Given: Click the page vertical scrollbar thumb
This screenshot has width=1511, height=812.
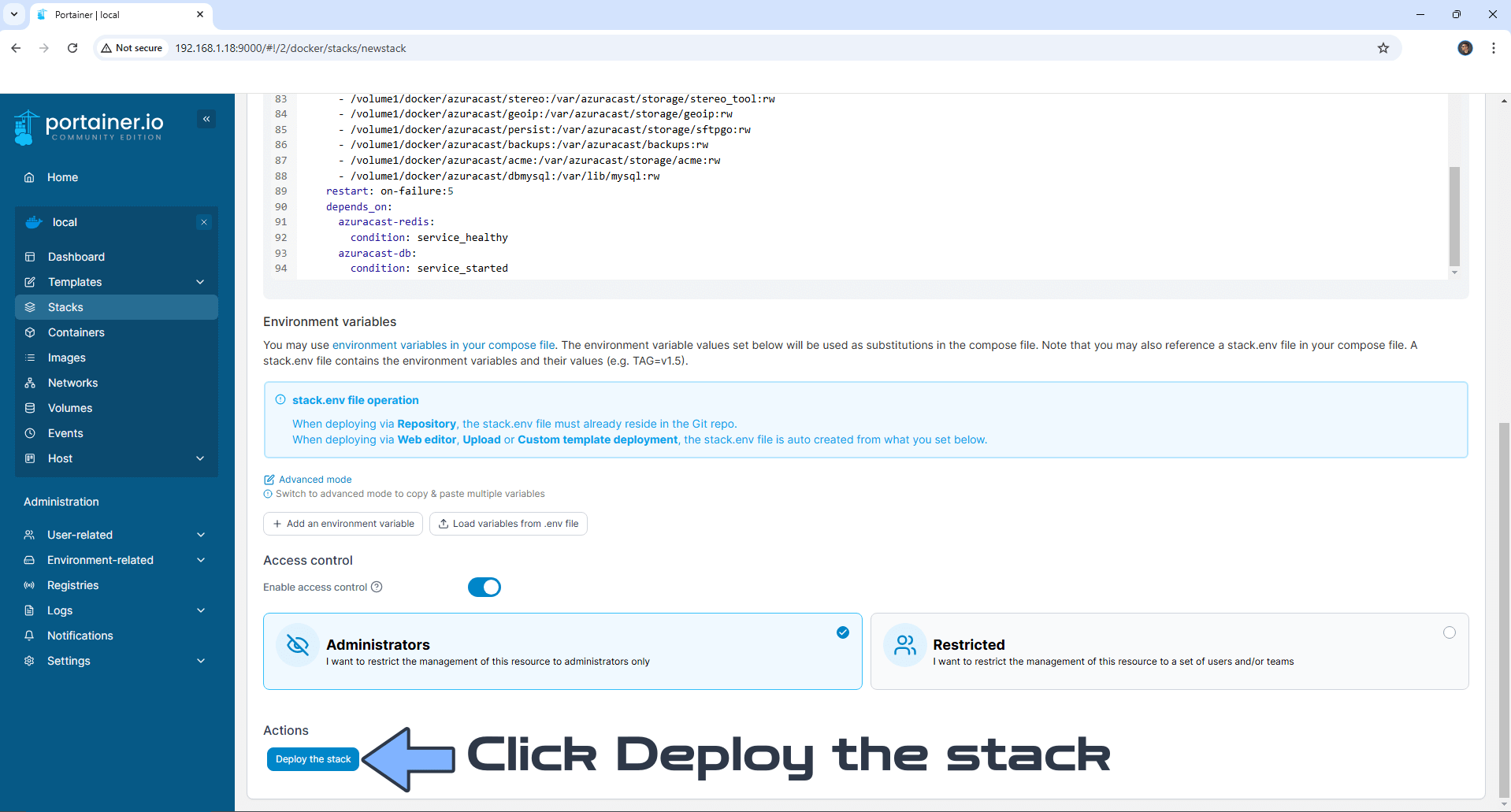Looking at the screenshot, I should coord(1504,610).
